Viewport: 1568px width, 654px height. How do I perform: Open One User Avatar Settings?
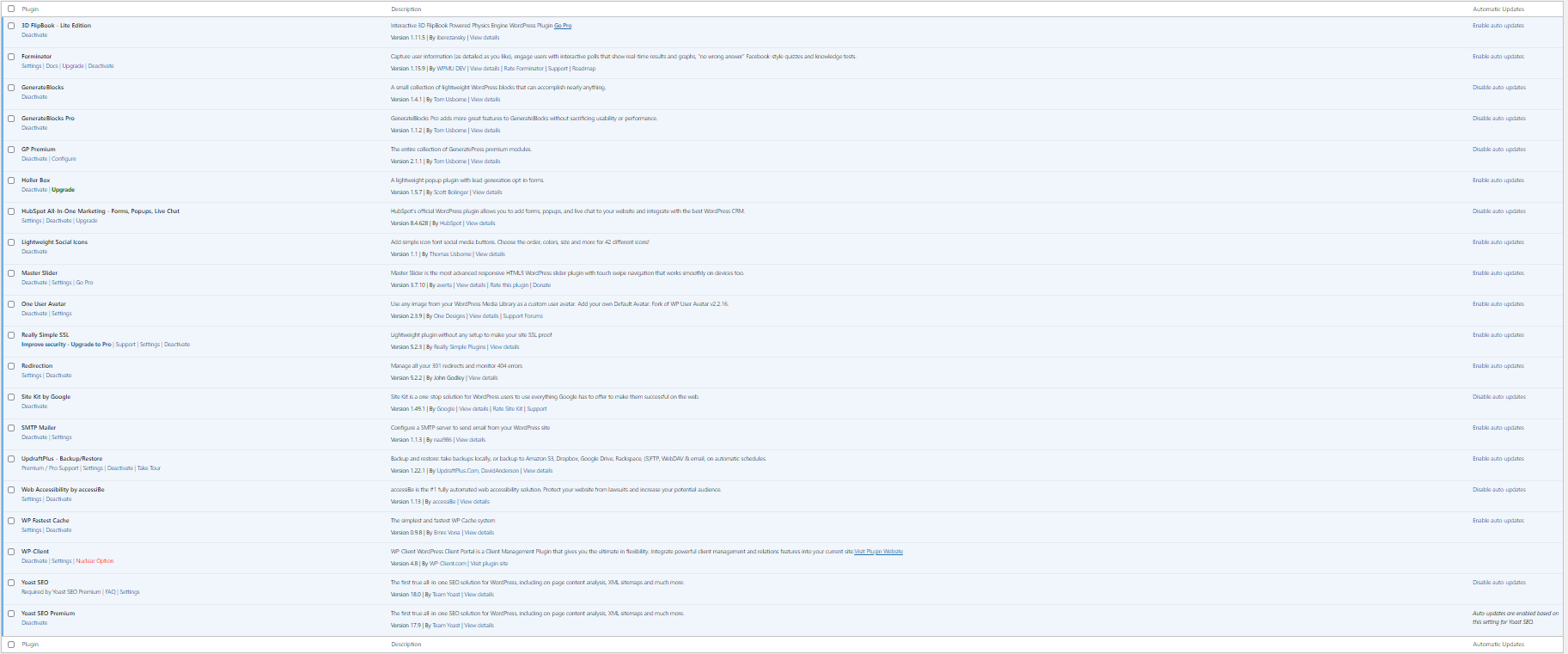click(x=61, y=314)
